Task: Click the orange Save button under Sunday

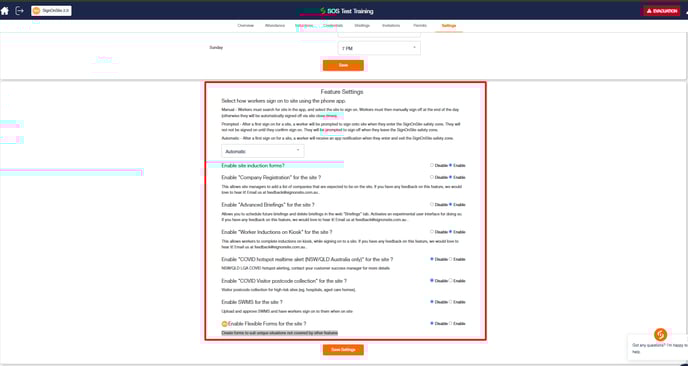Action: tap(343, 65)
